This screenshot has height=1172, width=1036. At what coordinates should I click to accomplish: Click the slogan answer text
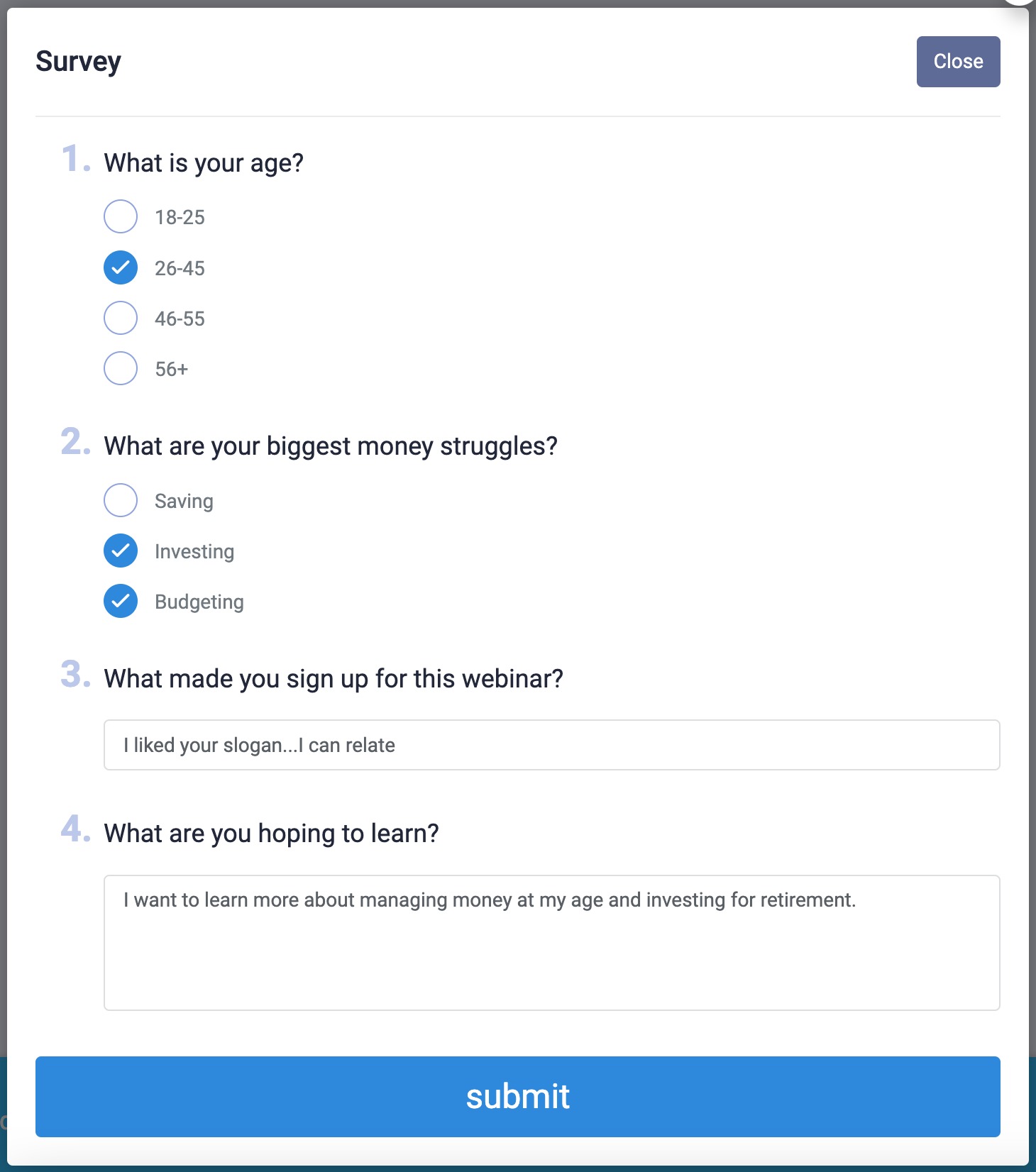pyautogui.click(x=260, y=744)
